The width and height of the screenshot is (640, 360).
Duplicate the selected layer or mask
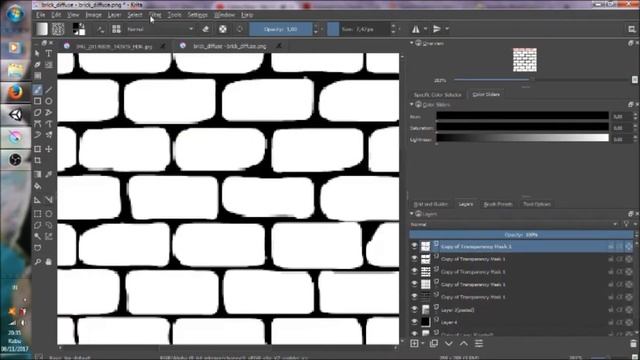[x=434, y=344]
